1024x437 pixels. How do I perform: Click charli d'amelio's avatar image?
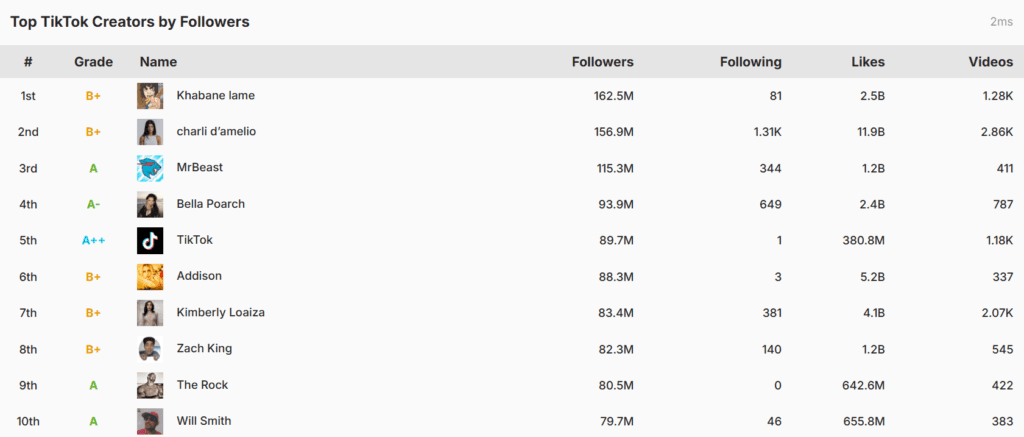pos(150,132)
